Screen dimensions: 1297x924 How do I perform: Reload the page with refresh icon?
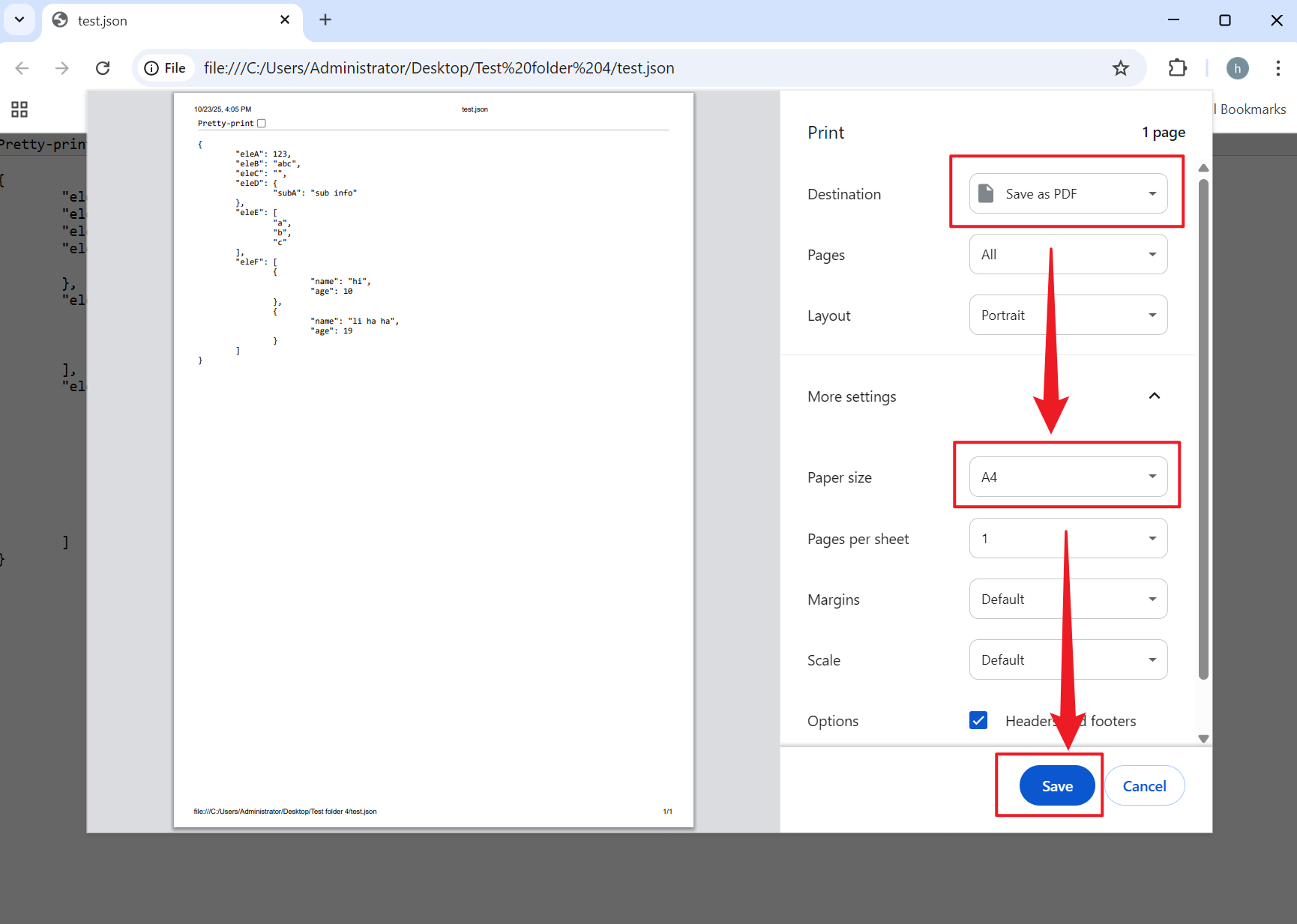pos(103,68)
